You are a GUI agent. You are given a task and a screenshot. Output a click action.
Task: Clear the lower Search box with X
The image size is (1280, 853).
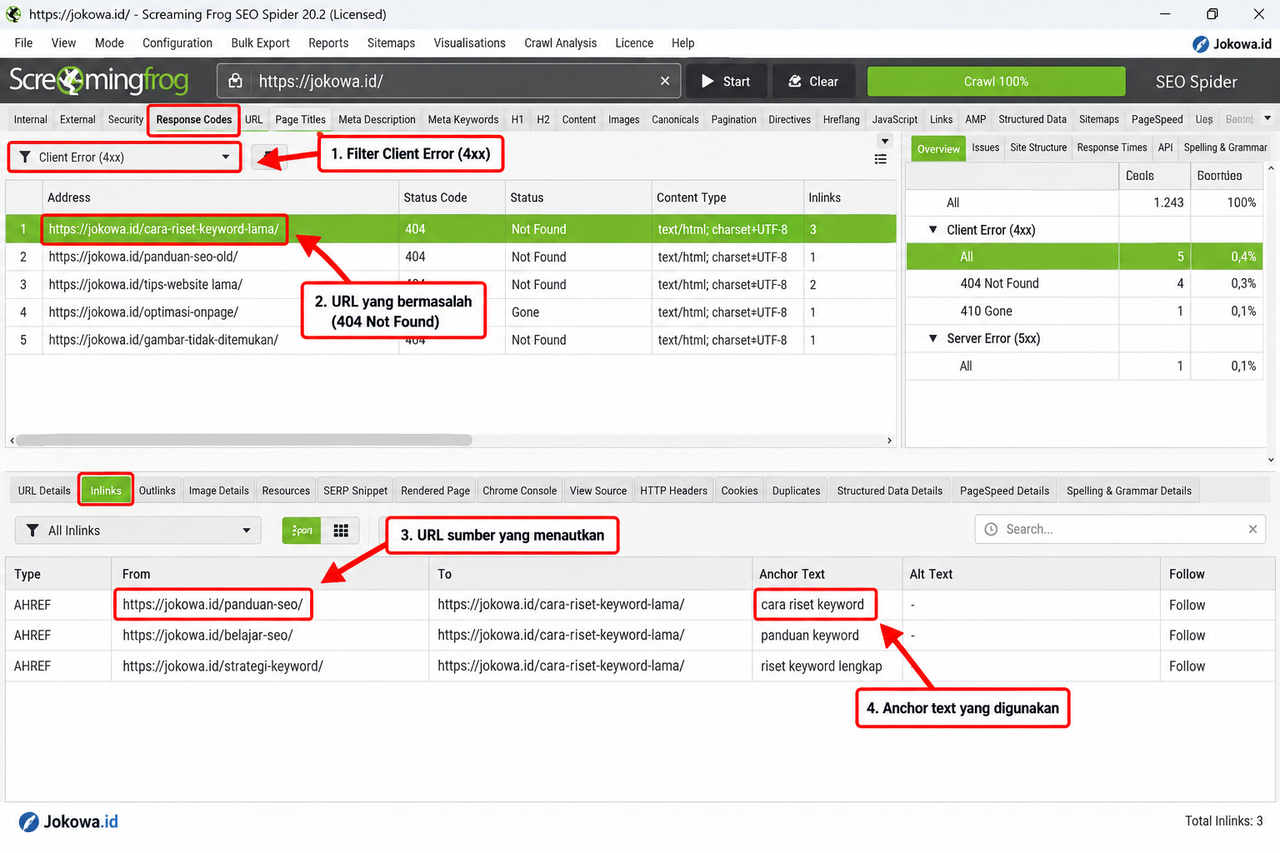[x=1253, y=529]
